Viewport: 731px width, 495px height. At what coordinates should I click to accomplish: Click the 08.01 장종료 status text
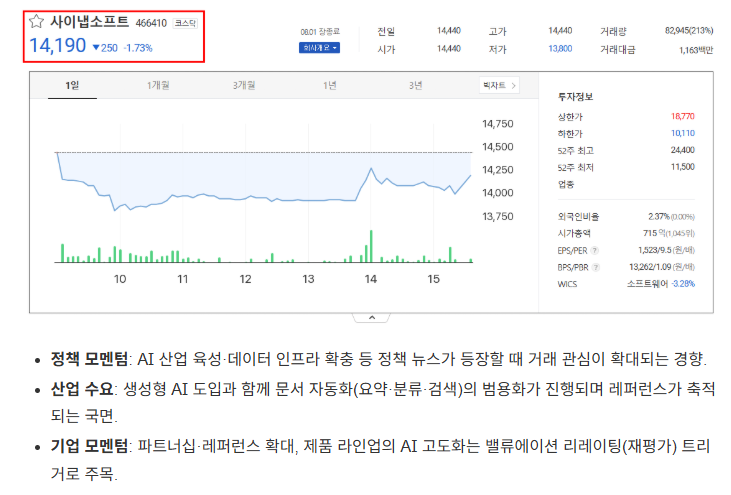[x=320, y=32]
